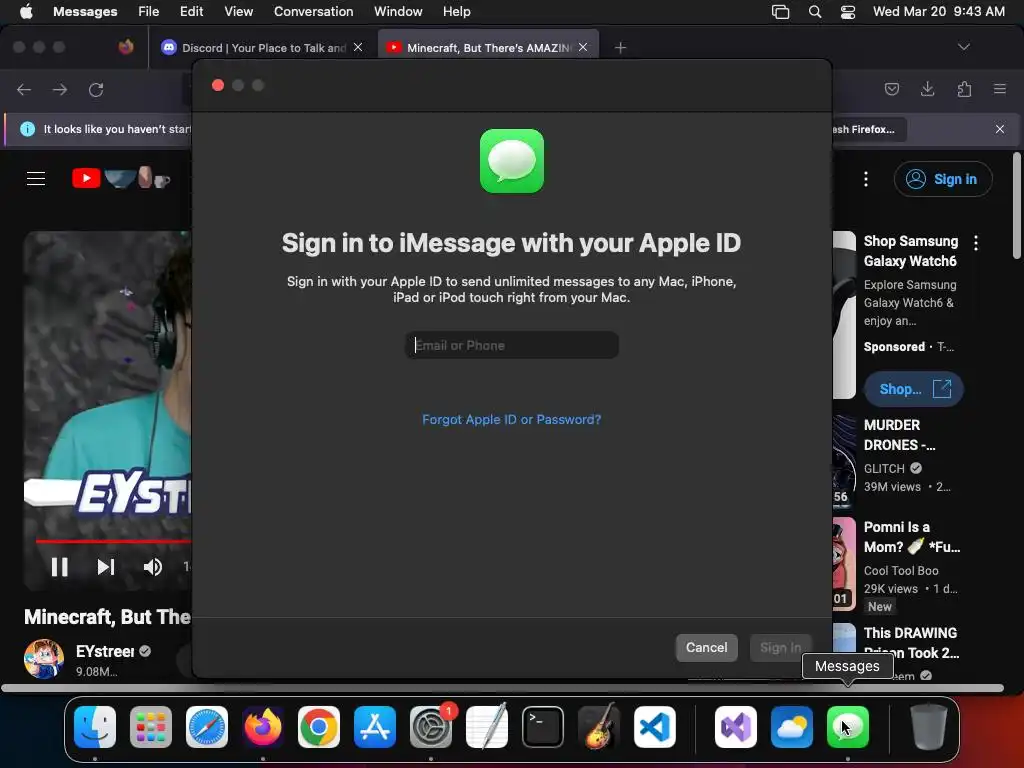Go forward in the Firefox window
The image size is (1024, 768).
[x=60, y=89]
